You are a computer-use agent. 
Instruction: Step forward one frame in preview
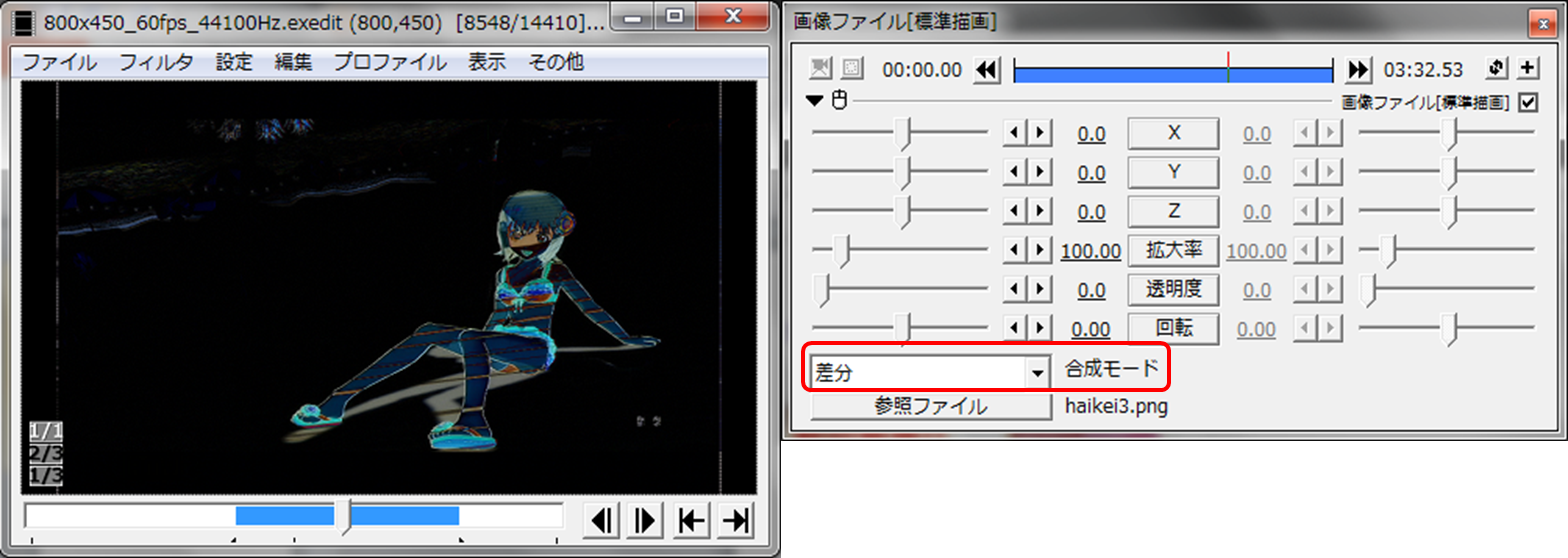pyautogui.click(x=646, y=520)
